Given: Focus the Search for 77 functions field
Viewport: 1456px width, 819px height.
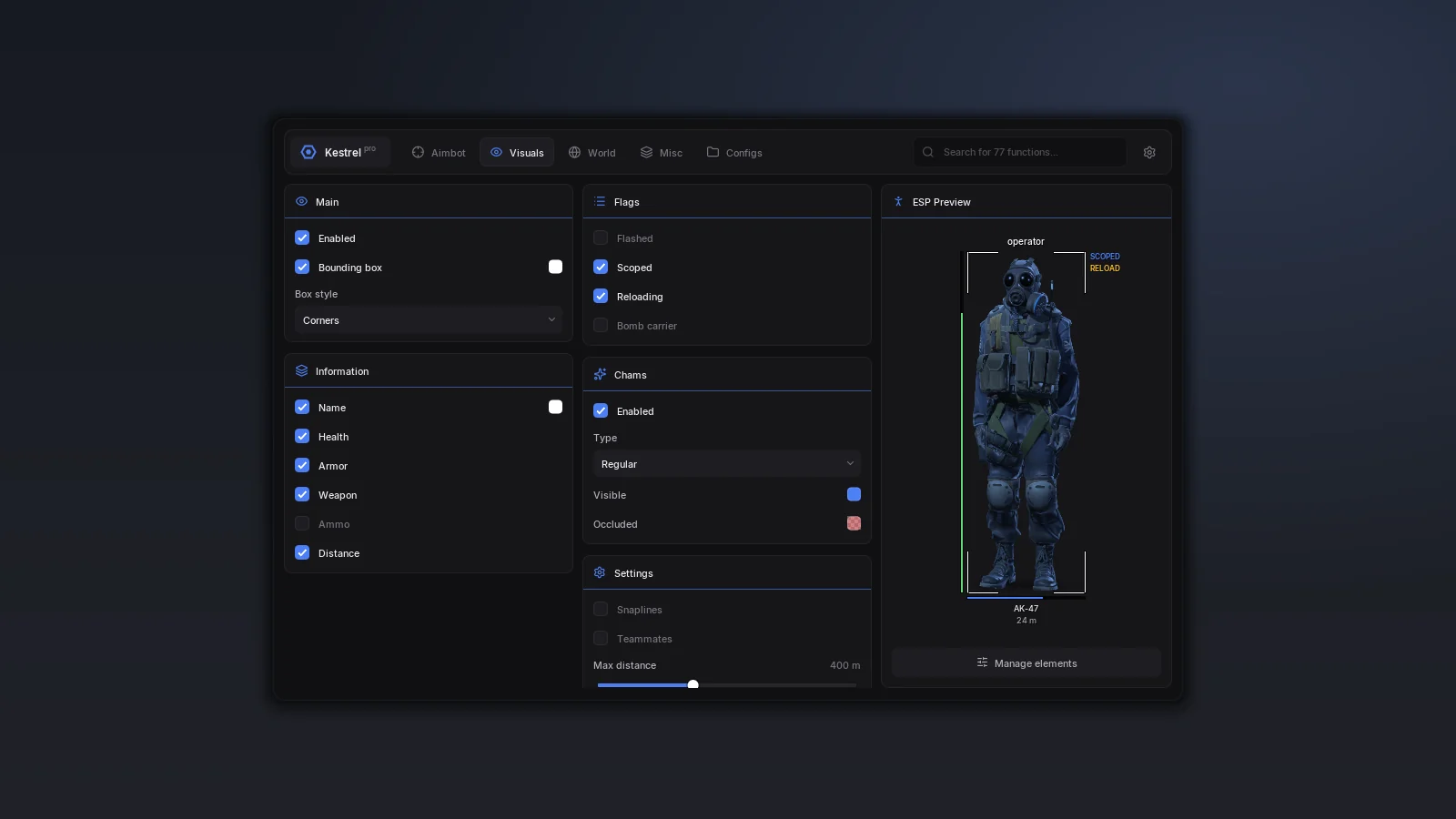Looking at the screenshot, I should pos(1020,152).
